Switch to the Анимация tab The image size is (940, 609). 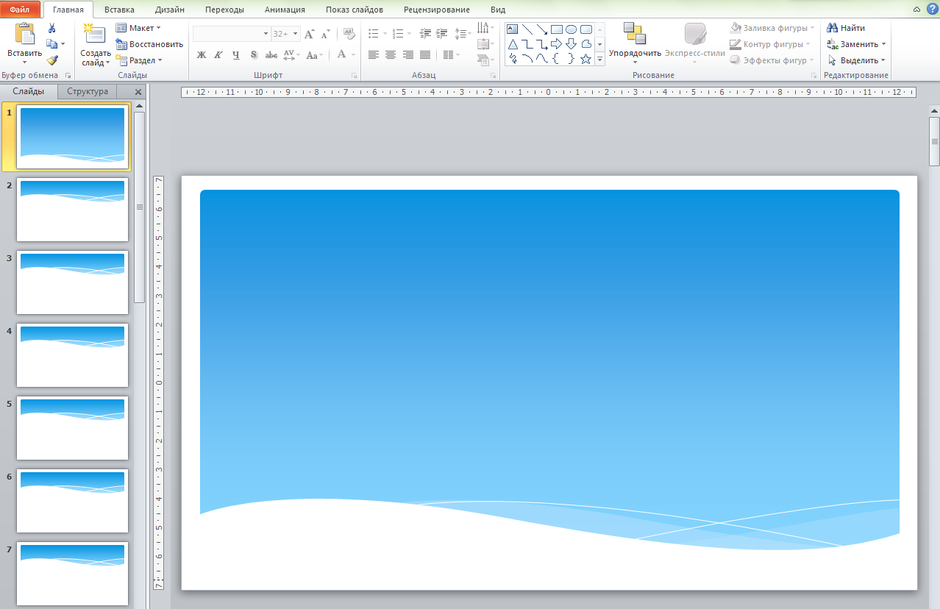pos(285,10)
